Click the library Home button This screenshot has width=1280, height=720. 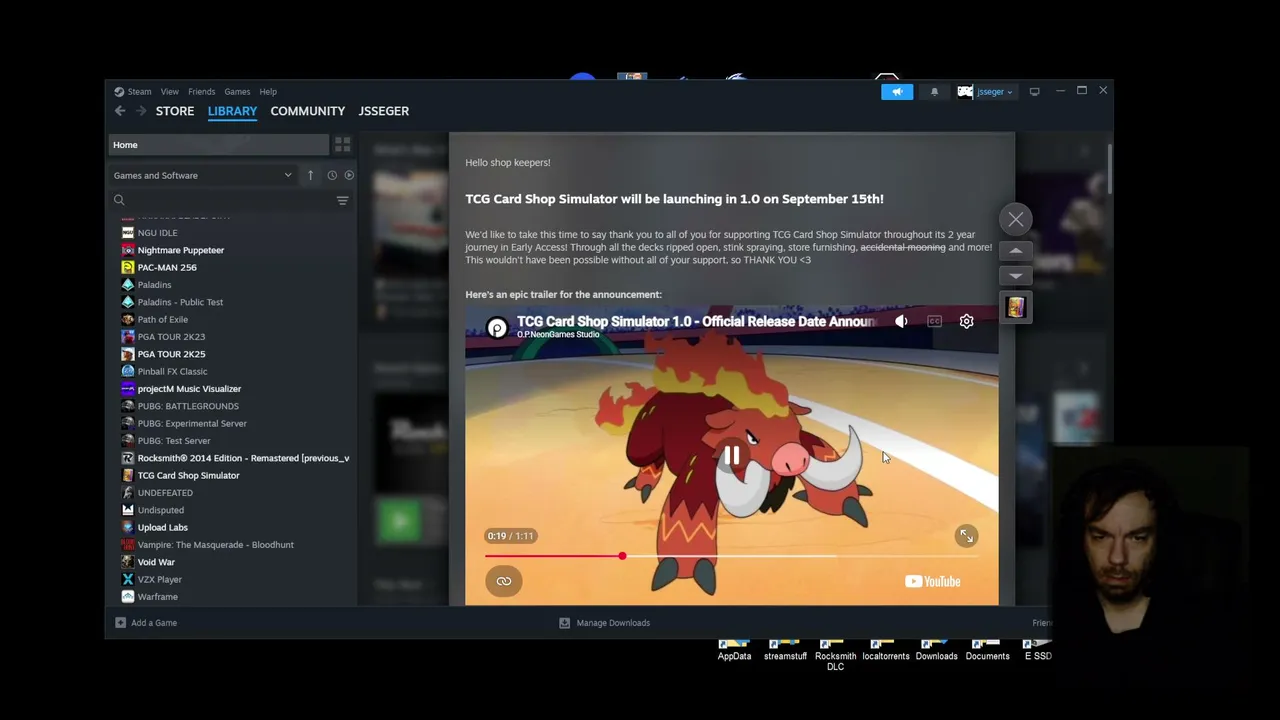click(x=218, y=145)
